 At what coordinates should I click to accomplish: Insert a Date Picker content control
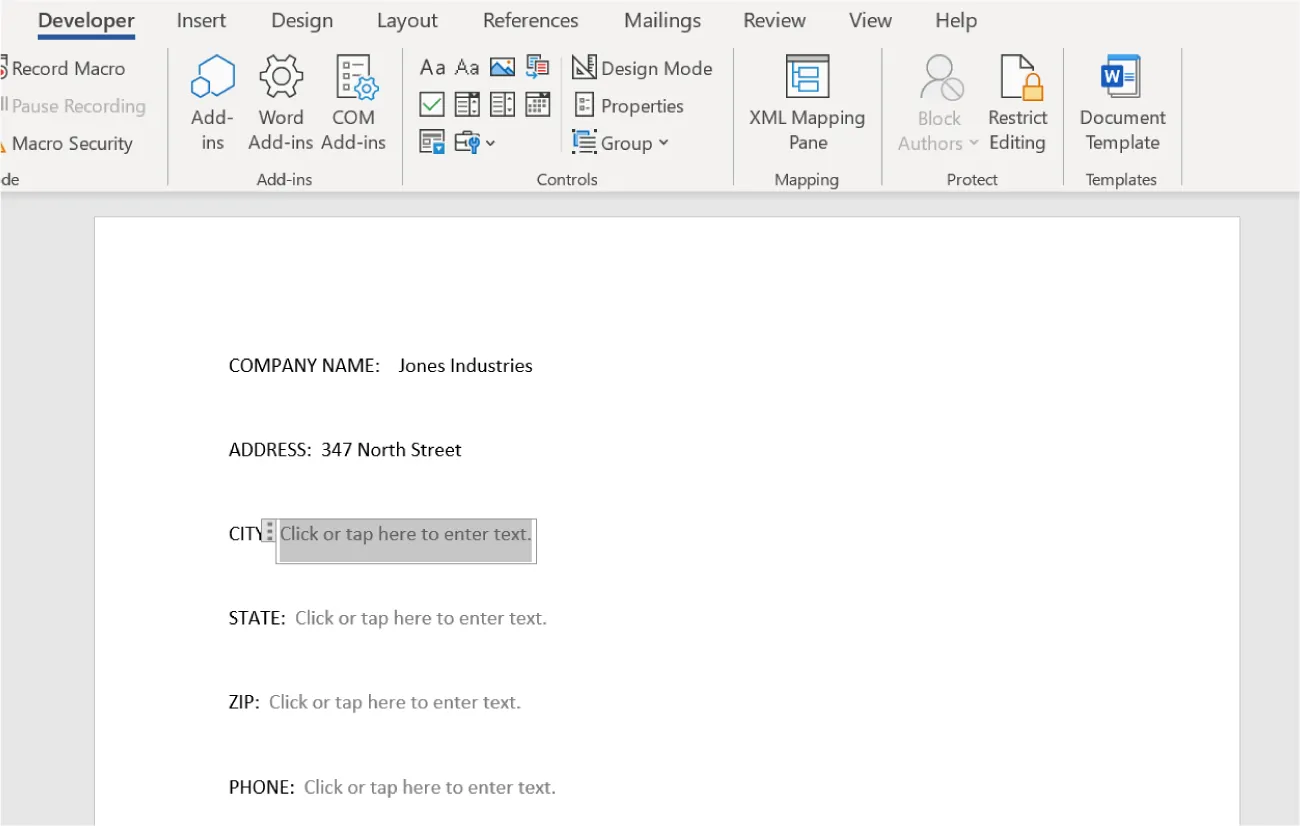click(537, 104)
